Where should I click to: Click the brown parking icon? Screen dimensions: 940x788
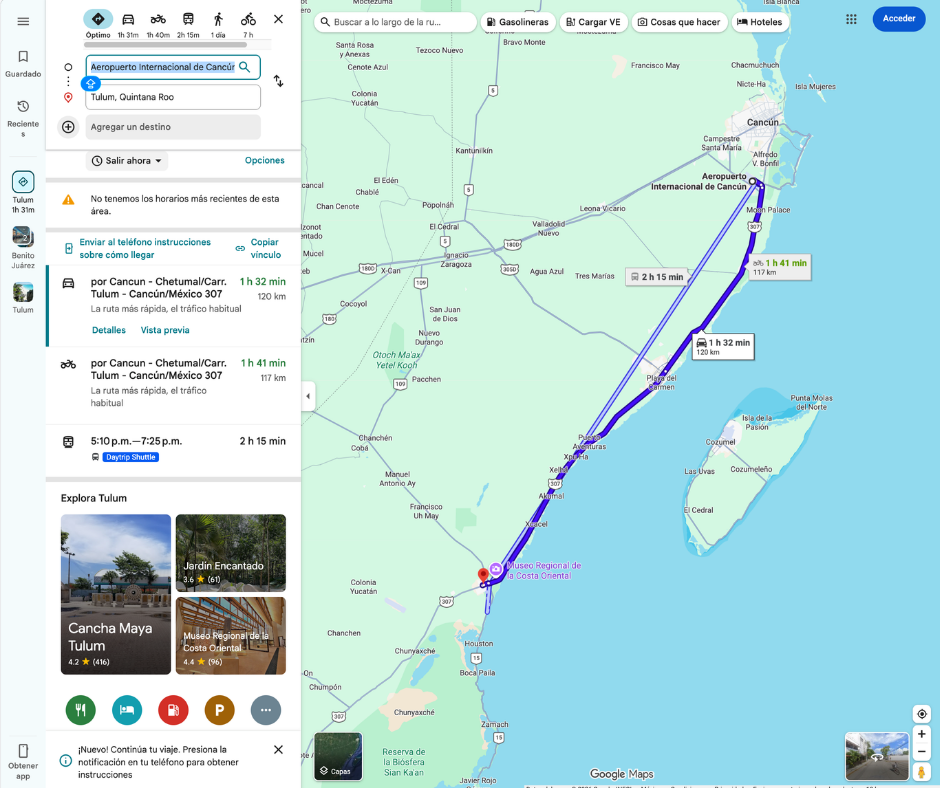[x=219, y=710]
